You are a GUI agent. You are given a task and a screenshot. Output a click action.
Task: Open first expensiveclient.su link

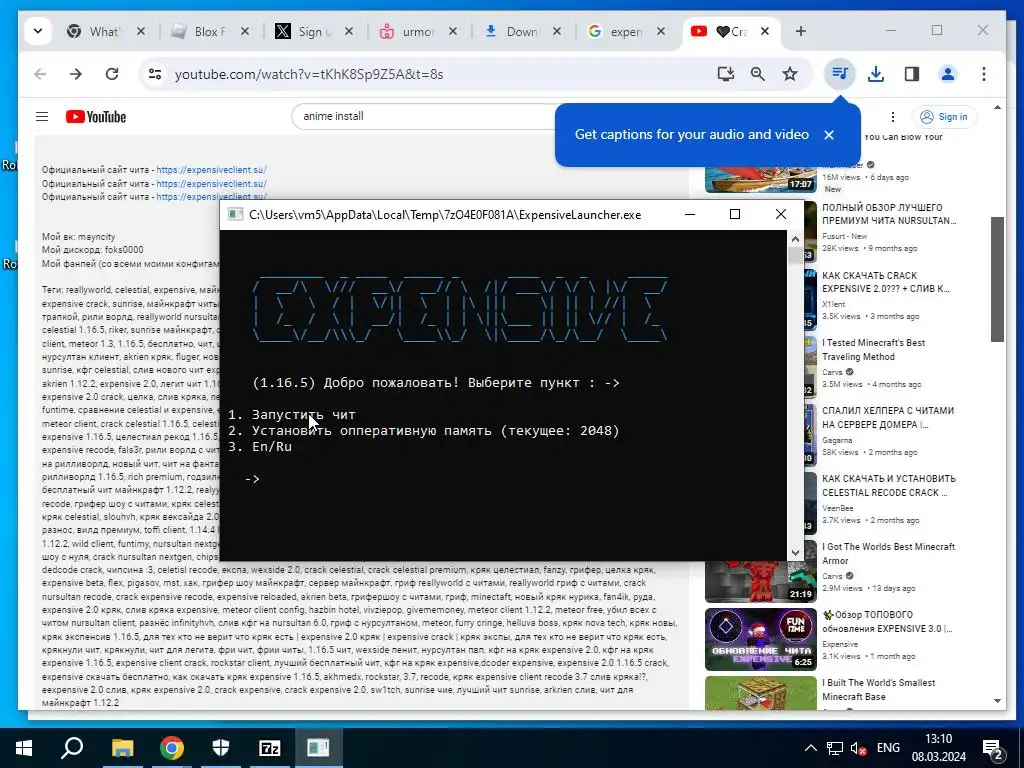click(x=212, y=170)
